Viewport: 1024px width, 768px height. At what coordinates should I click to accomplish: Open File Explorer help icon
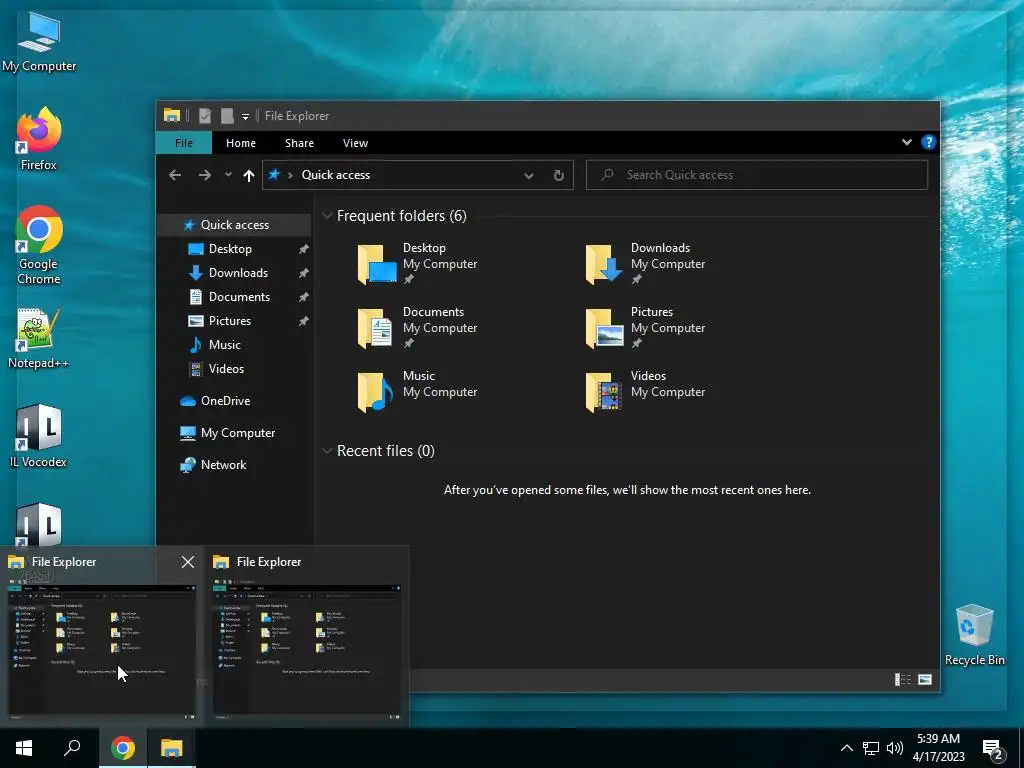pyautogui.click(x=928, y=142)
